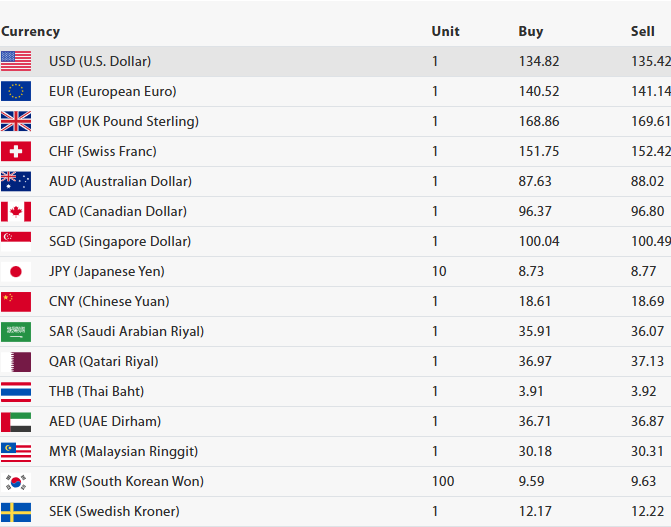Click the Currency column header
Viewport: 671px width, 527px height.
click(30, 31)
